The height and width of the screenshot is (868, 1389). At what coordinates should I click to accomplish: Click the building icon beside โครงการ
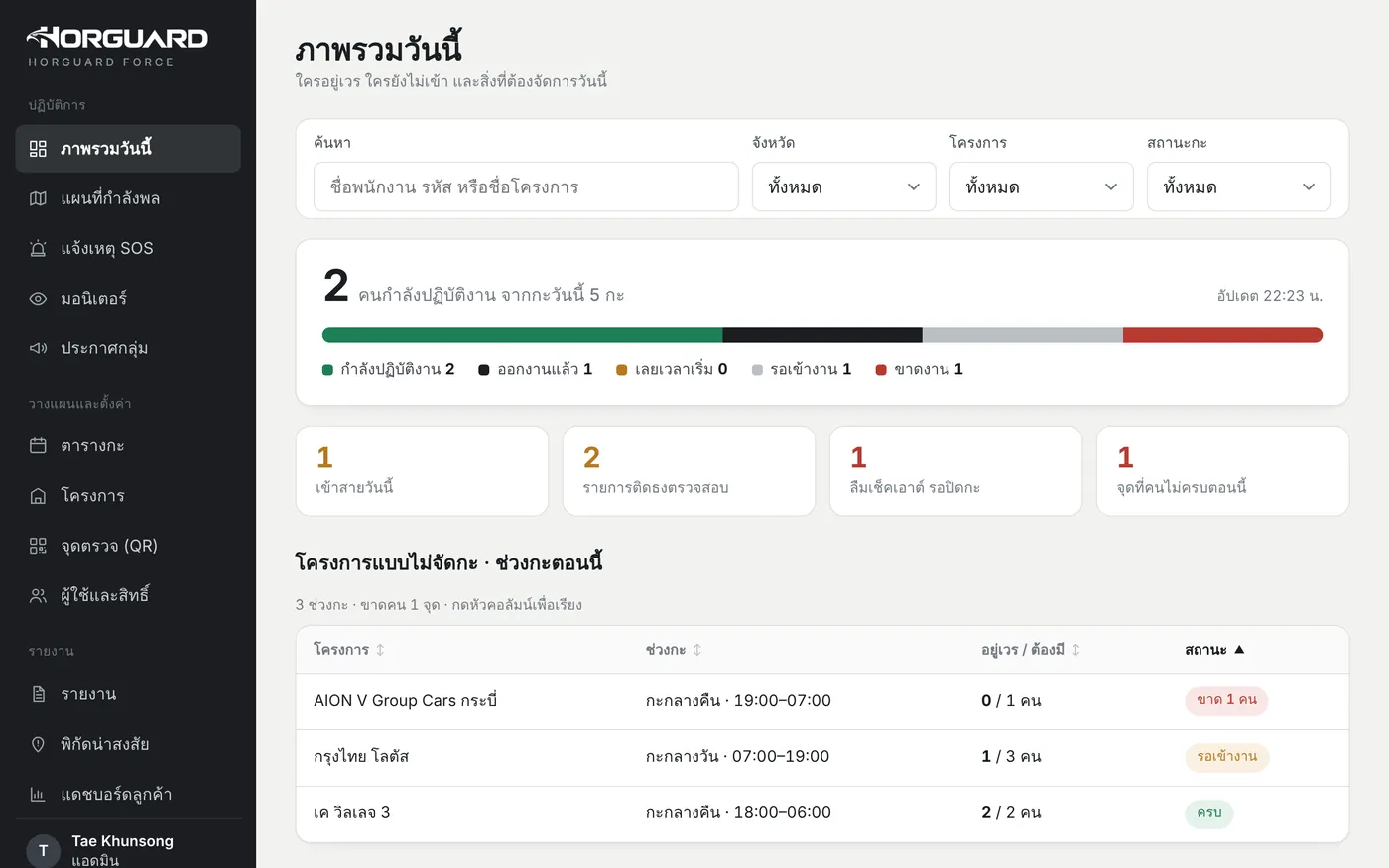click(x=38, y=495)
